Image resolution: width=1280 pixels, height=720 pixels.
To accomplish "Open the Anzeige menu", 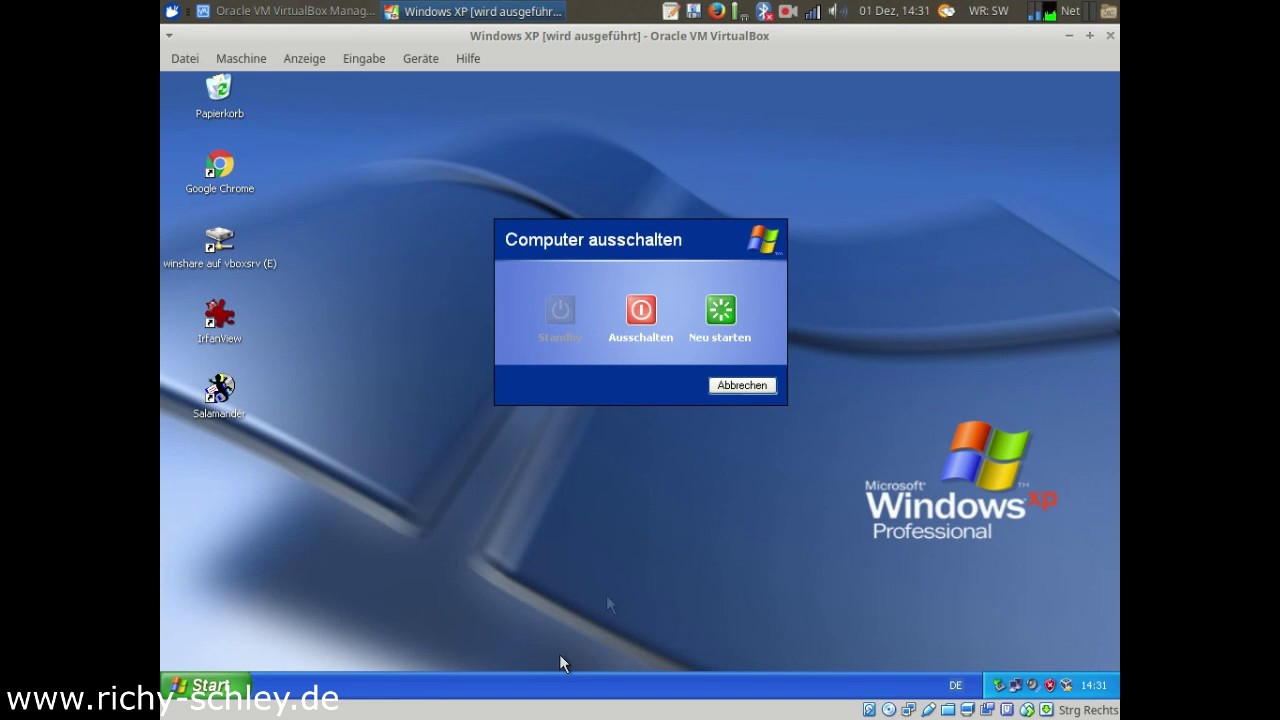I will [x=304, y=58].
